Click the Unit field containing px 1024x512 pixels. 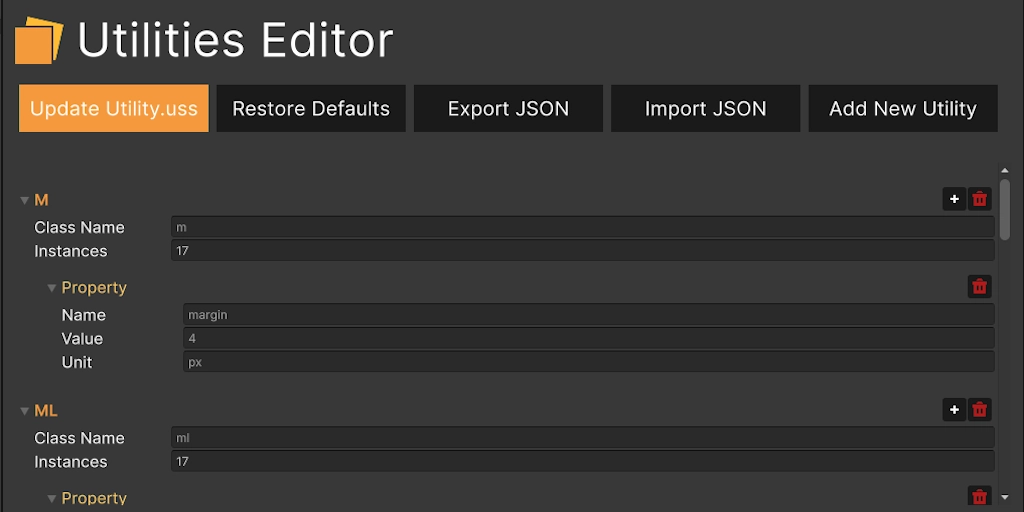pos(588,362)
